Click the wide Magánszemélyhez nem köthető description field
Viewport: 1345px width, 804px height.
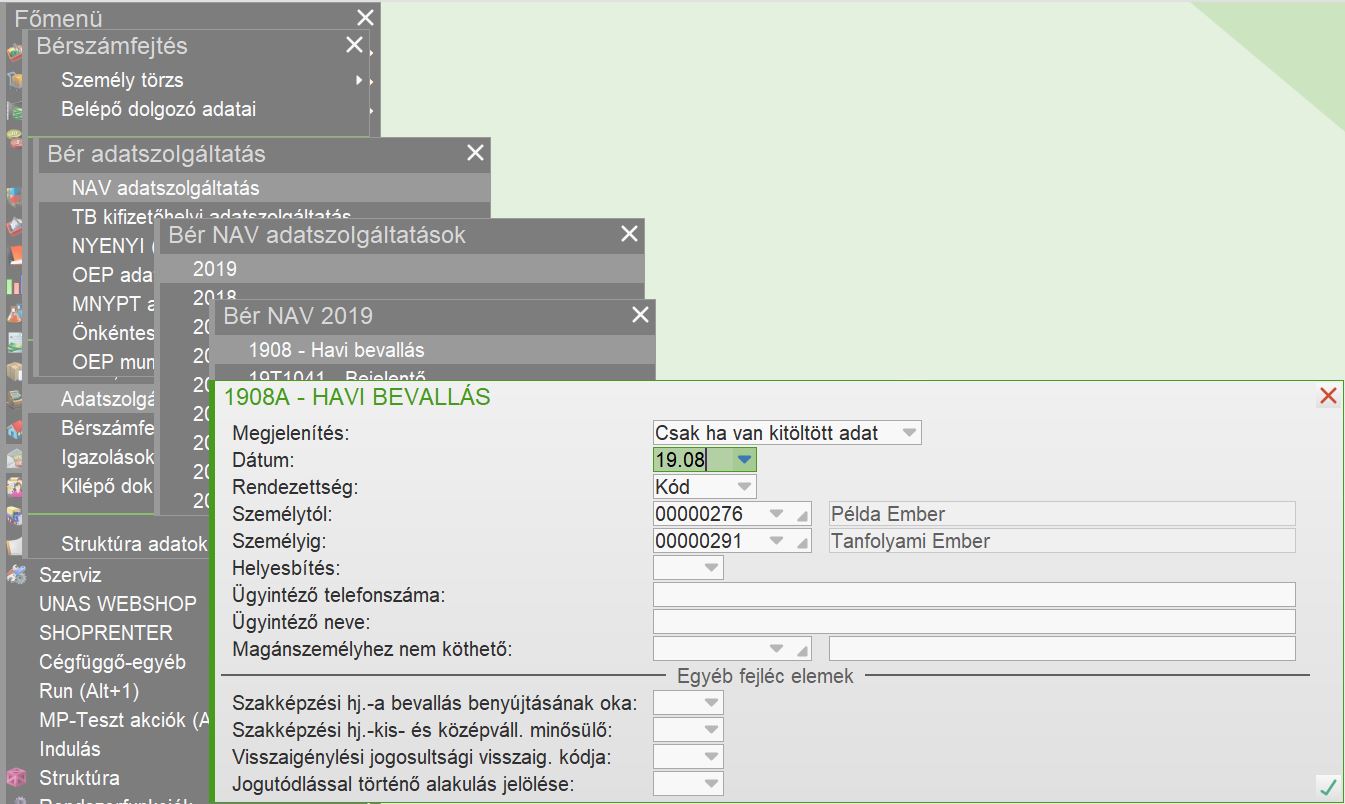click(1062, 649)
